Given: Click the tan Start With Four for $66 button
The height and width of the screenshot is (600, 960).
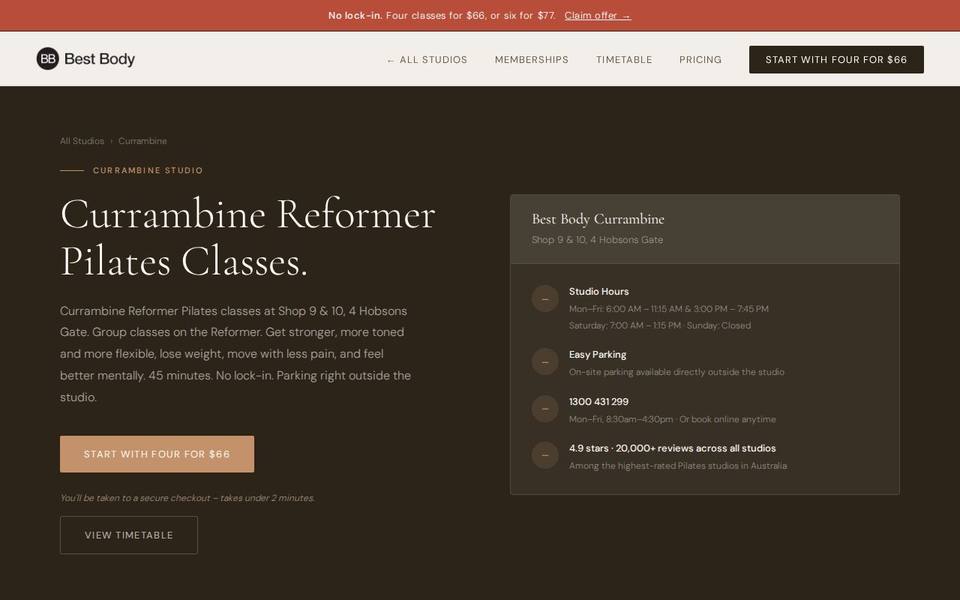Looking at the screenshot, I should pyautogui.click(x=157, y=454).
